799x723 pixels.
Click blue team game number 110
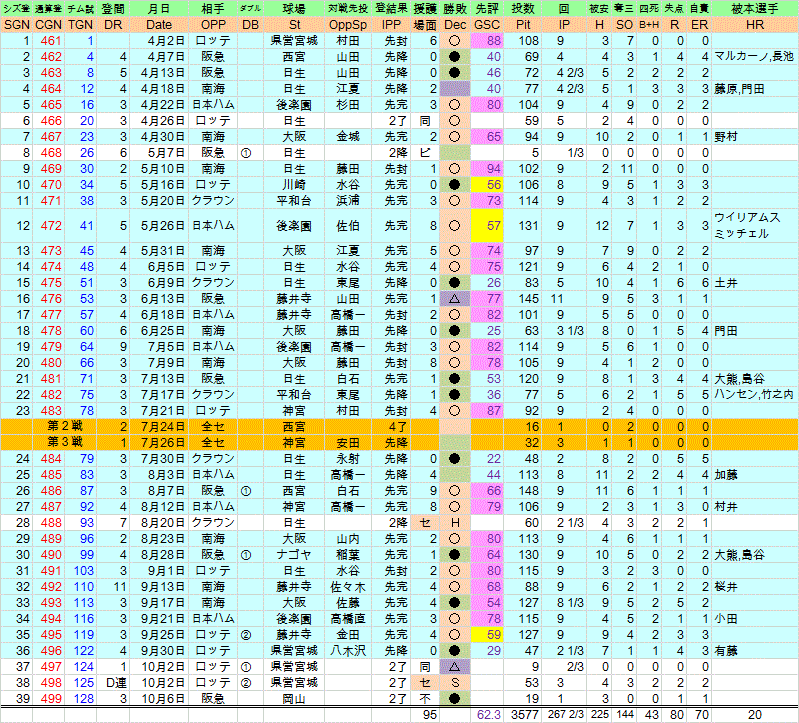point(84,586)
